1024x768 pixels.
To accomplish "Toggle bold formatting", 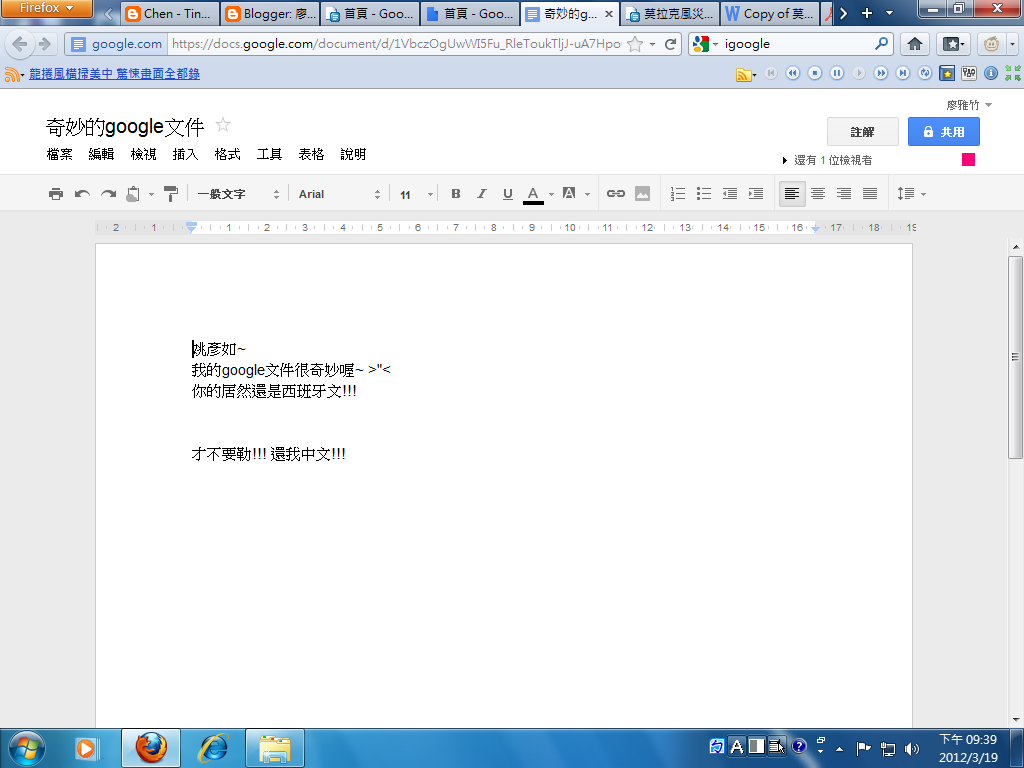I will click(x=456, y=194).
